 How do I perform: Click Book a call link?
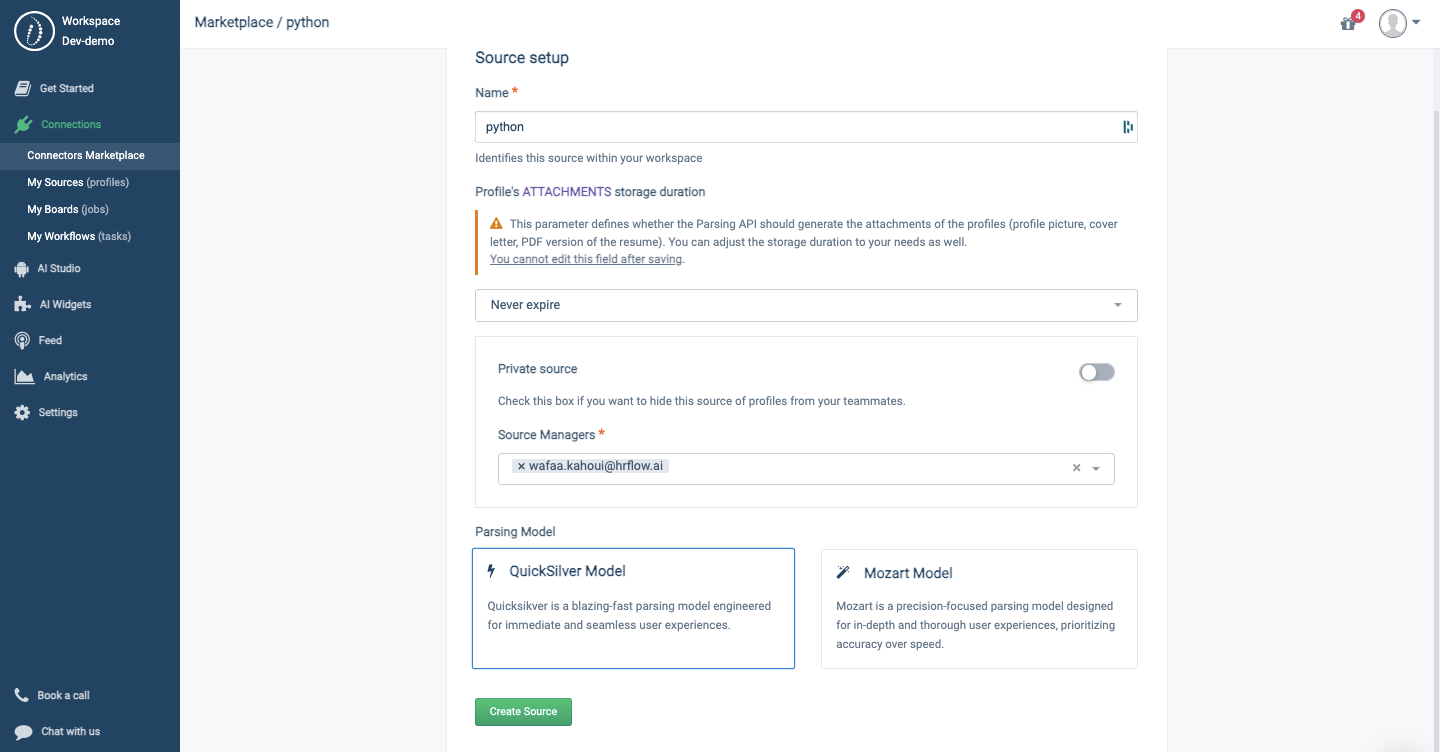click(63, 696)
